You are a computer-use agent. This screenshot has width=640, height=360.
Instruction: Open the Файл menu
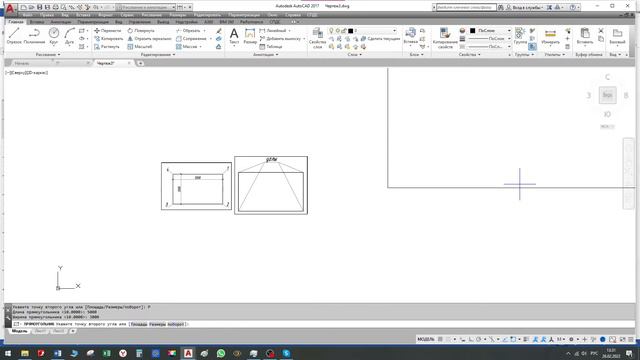(x=27, y=15)
